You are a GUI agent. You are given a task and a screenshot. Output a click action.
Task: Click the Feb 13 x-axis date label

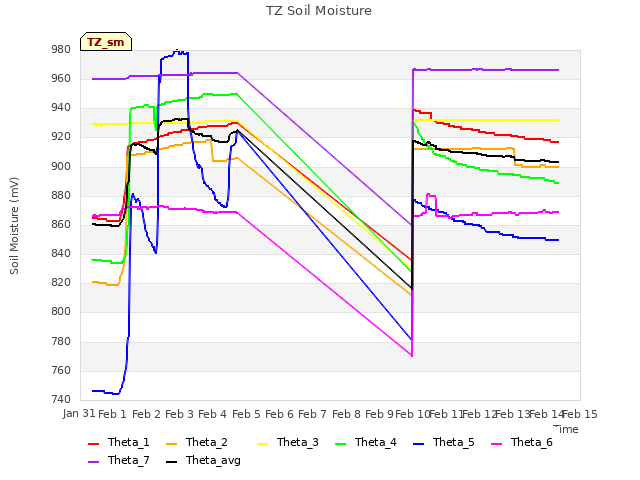coord(513,414)
